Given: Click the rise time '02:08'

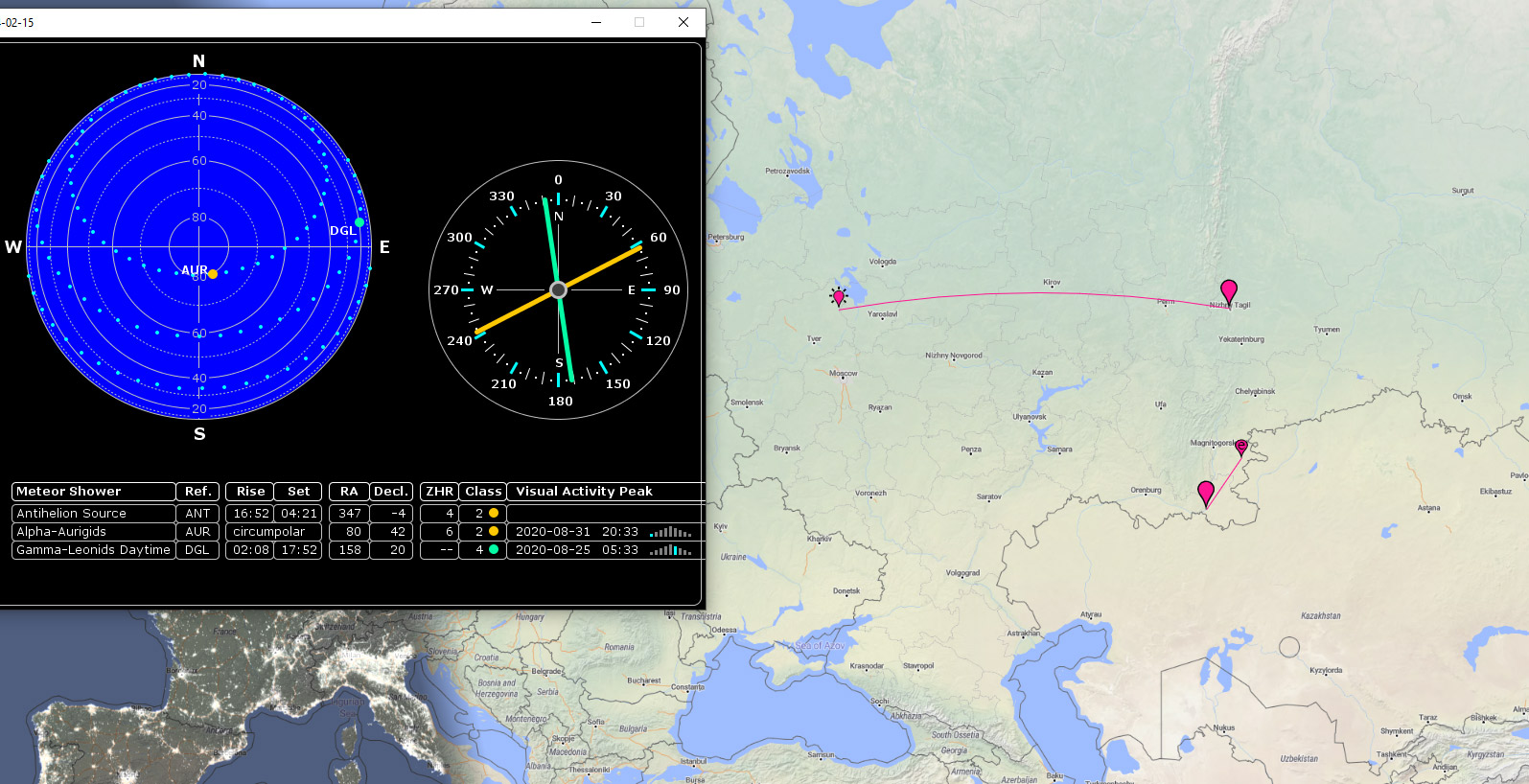Looking at the screenshot, I should tap(250, 550).
